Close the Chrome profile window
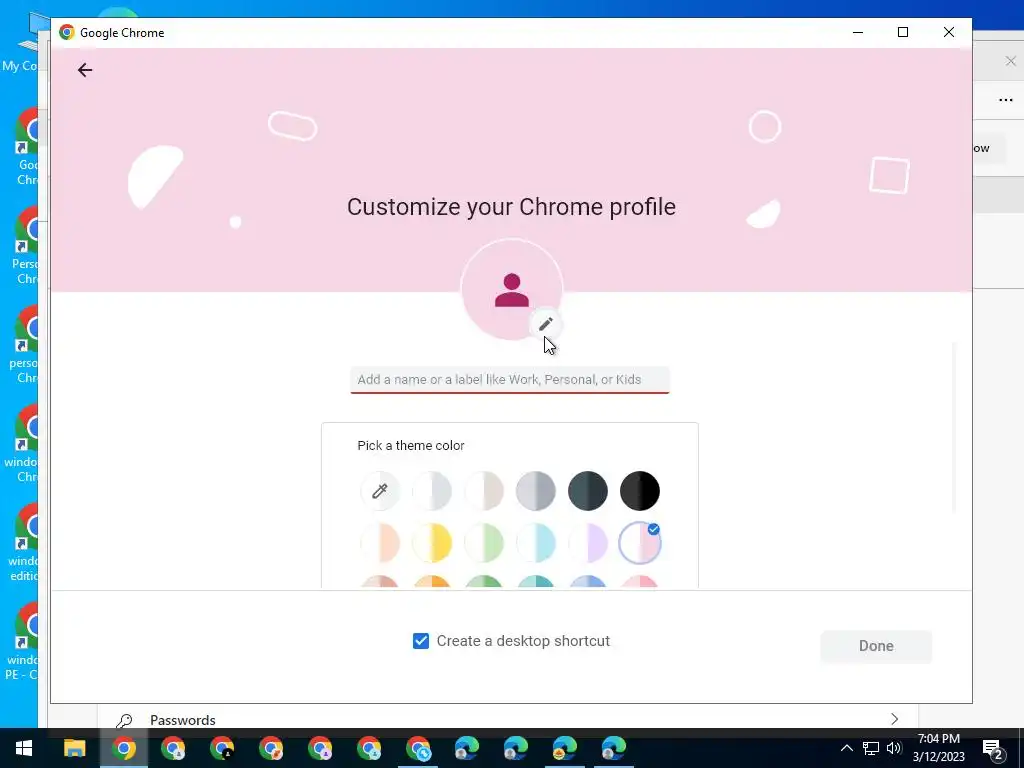 coord(949,32)
